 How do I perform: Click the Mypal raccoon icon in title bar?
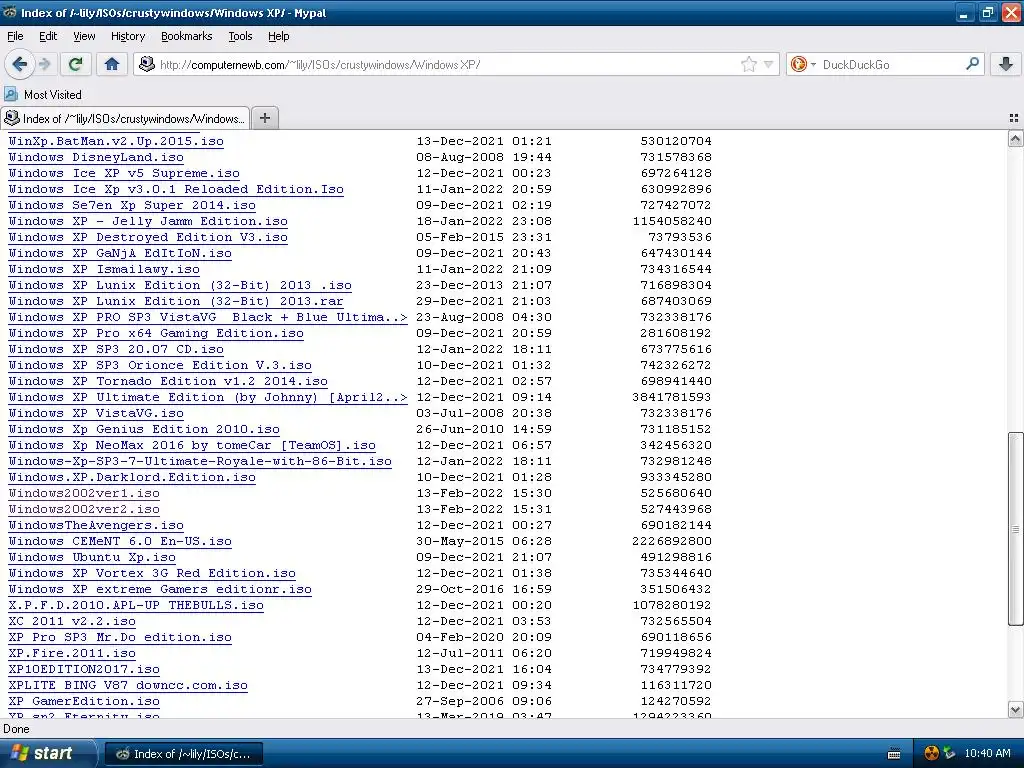10,12
